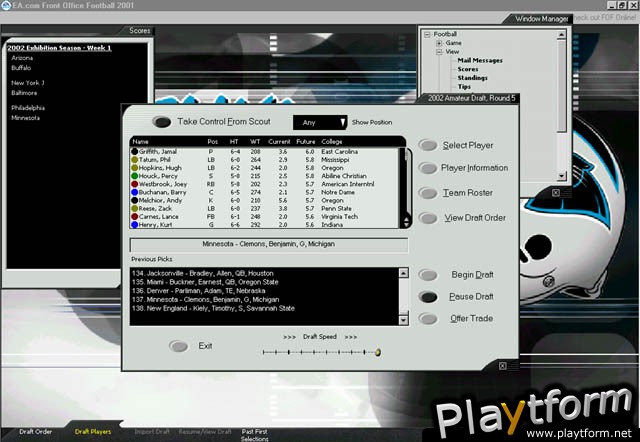Select pick 138 New England - Kiely, Timothy
The width and height of the screenshot is (640, 442).
coord(213,309)
